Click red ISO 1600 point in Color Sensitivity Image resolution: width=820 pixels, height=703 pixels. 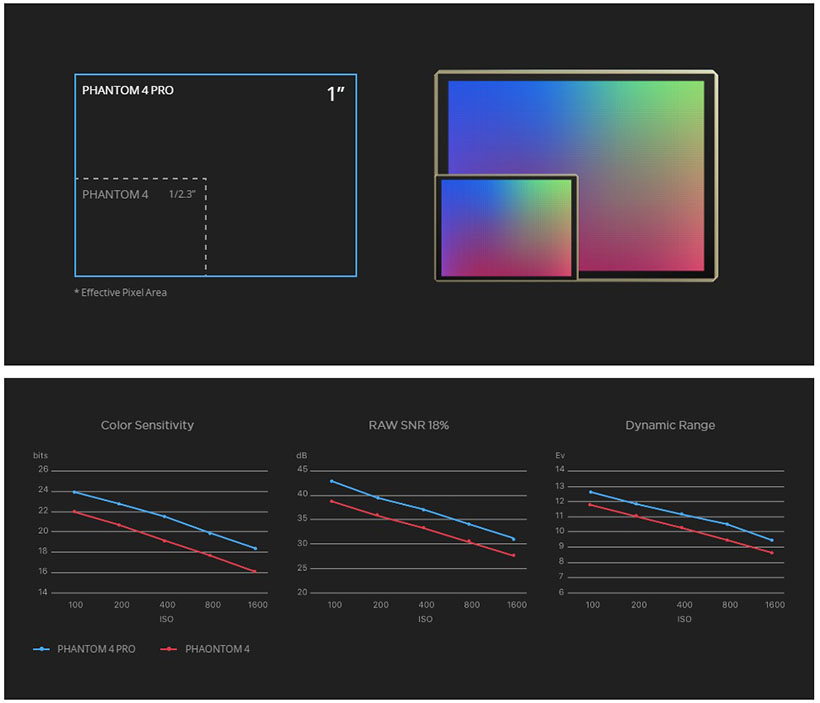click(x=255, y=571)
